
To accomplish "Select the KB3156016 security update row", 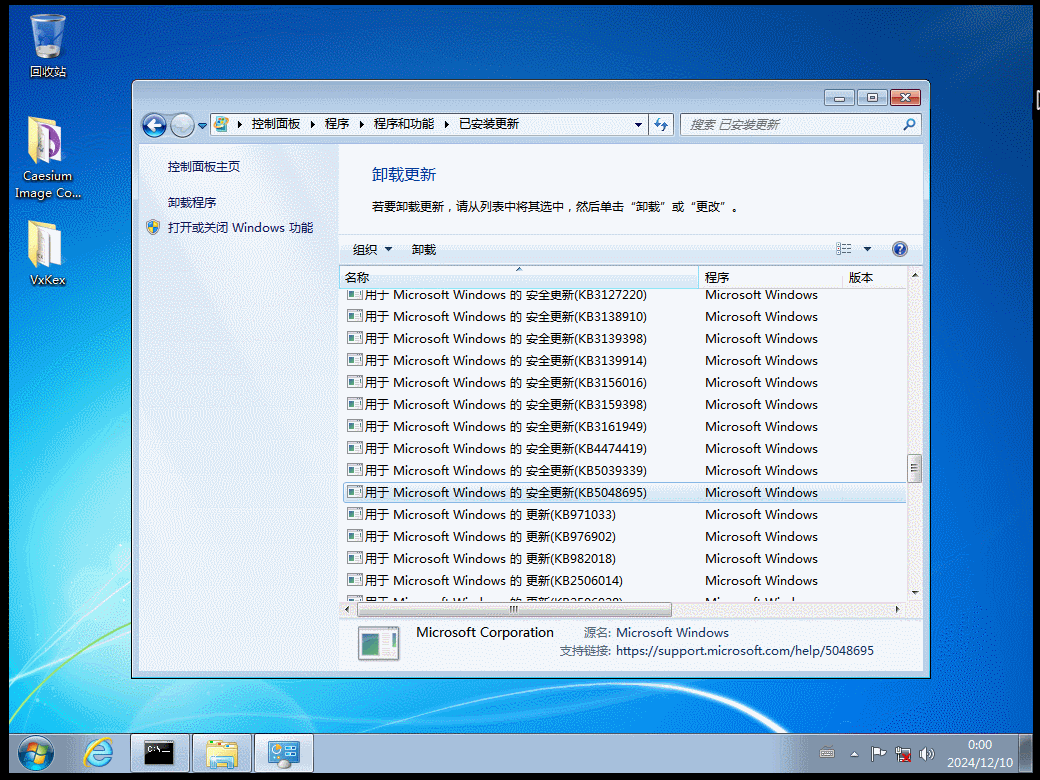I will [x=624, y=382].
